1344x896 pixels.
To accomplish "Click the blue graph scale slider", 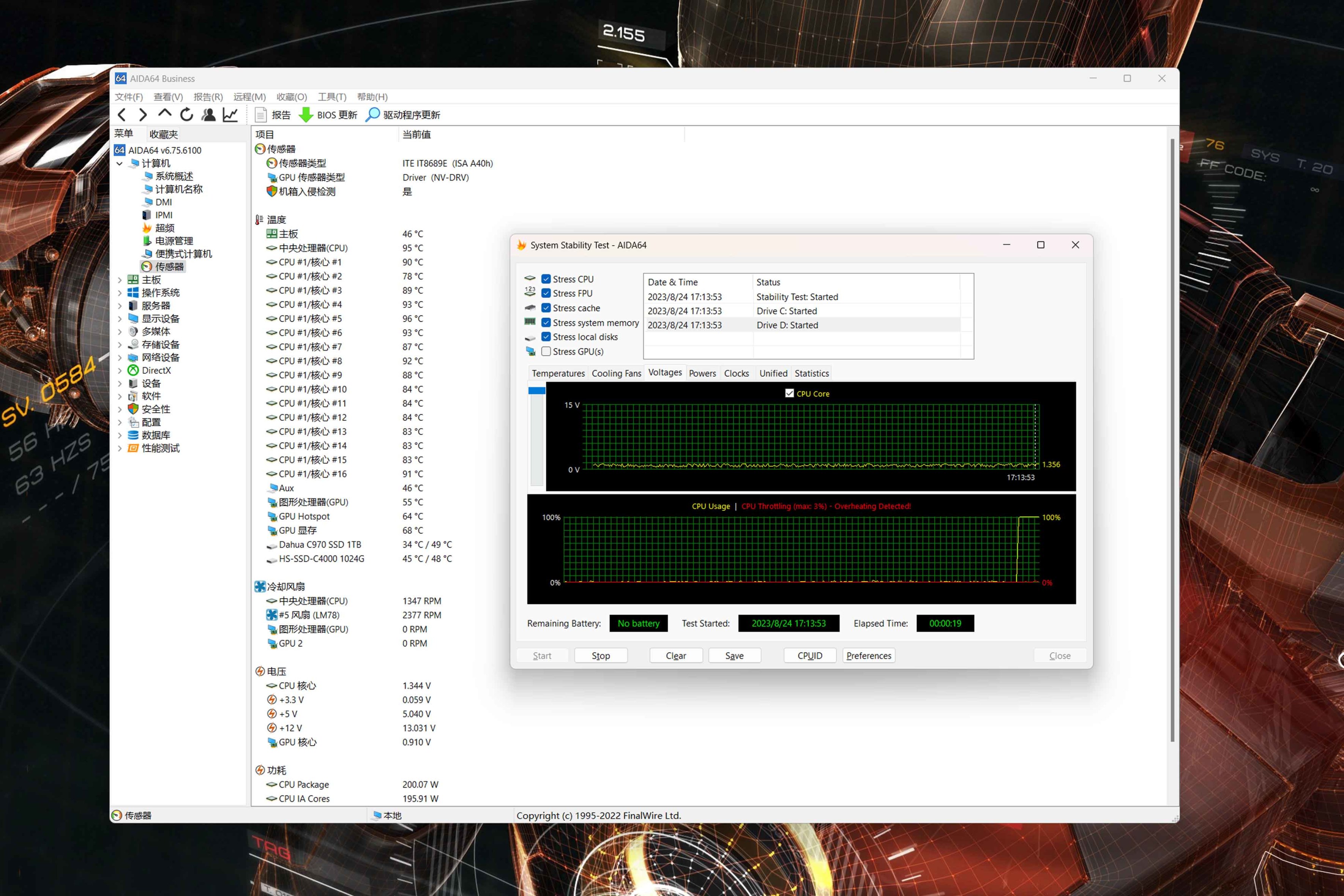I will click(537, 391).
